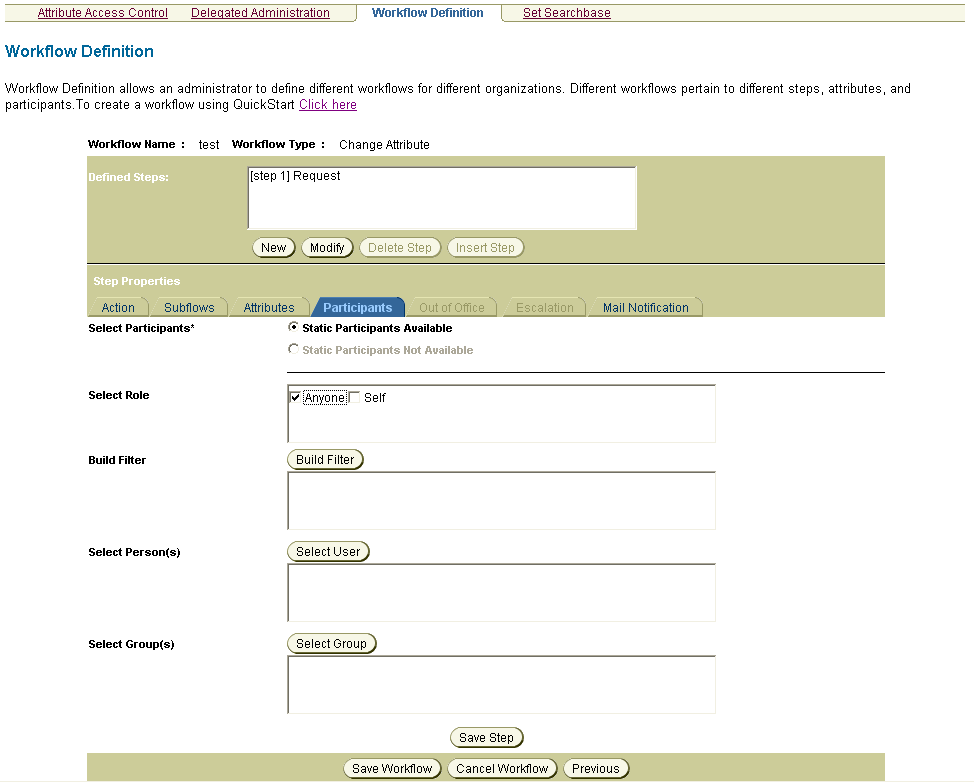The width and height of the screenshot is (974, 782).
Task: Select the Participants step tab
Action: click(358, 307)
